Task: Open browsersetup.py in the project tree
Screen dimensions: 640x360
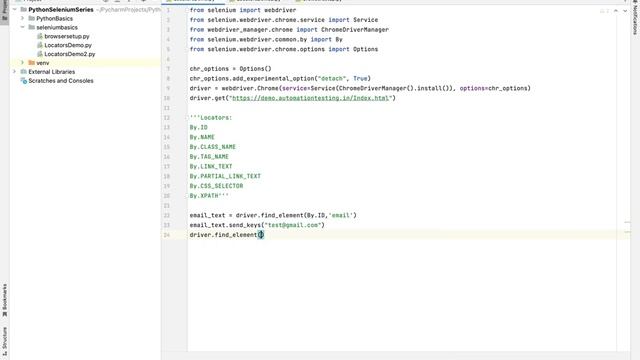Action: point(67,36)
